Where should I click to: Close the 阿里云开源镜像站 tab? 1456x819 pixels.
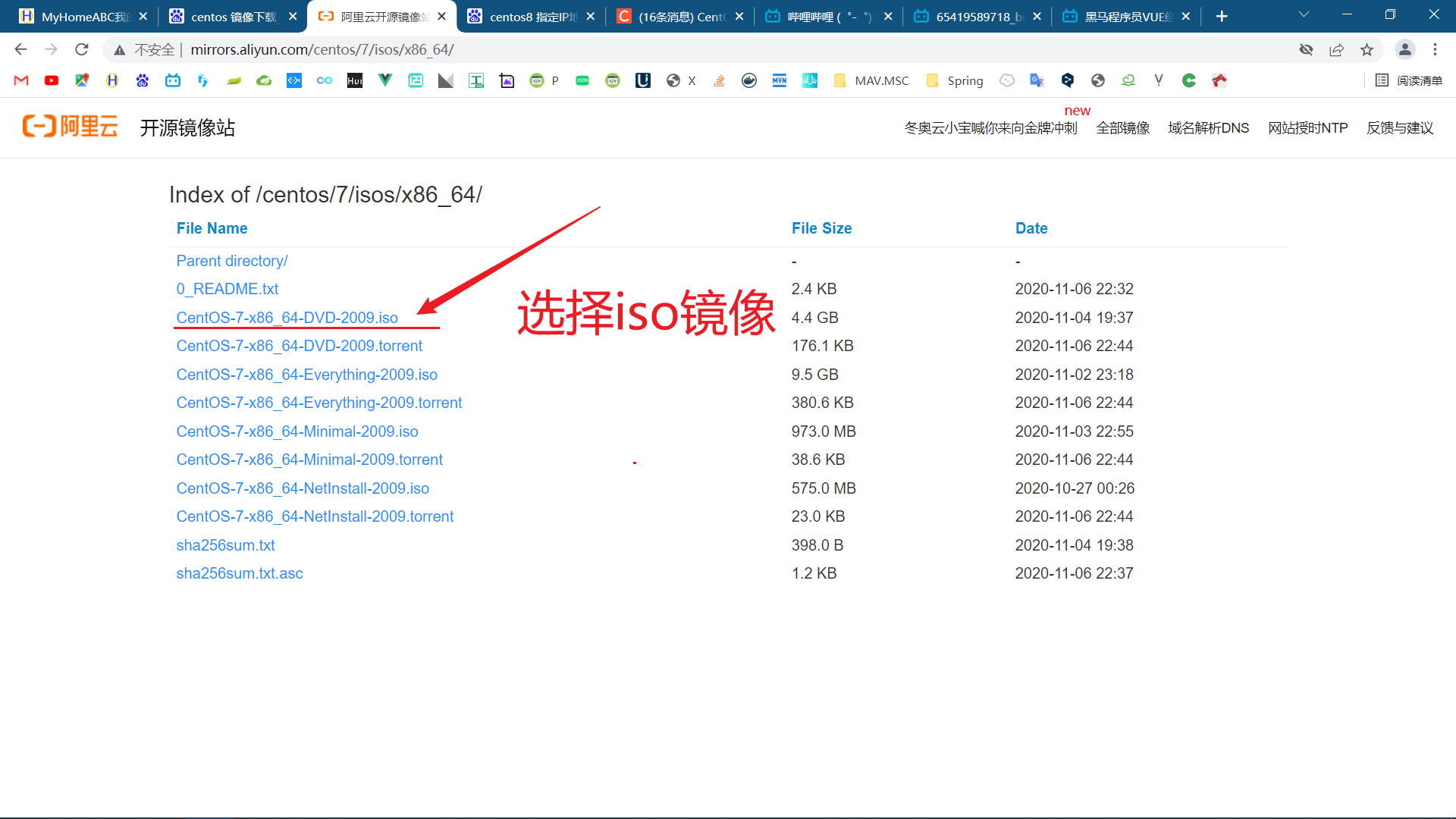441,16
